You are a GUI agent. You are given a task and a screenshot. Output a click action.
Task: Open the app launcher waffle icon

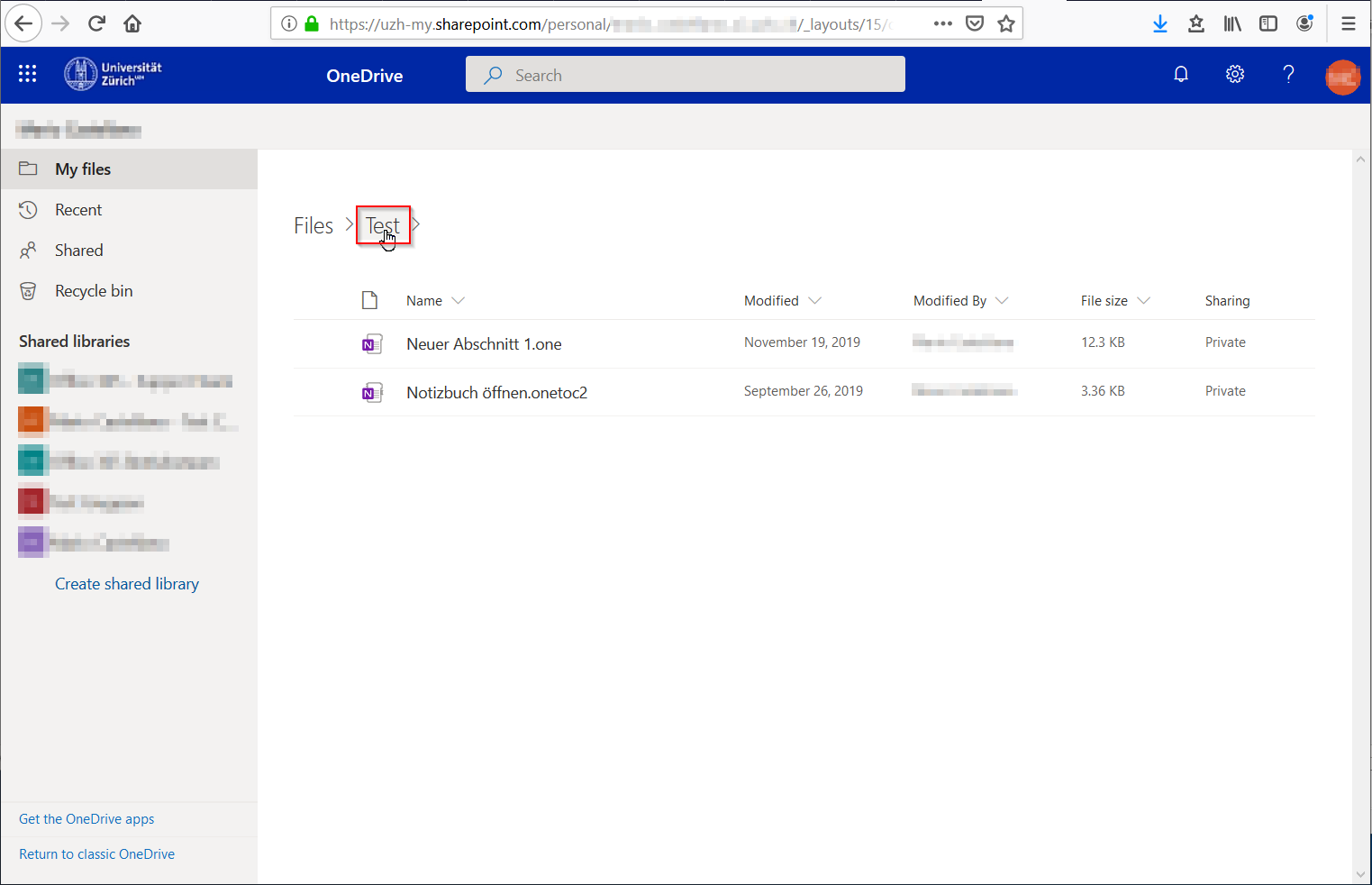27,74
